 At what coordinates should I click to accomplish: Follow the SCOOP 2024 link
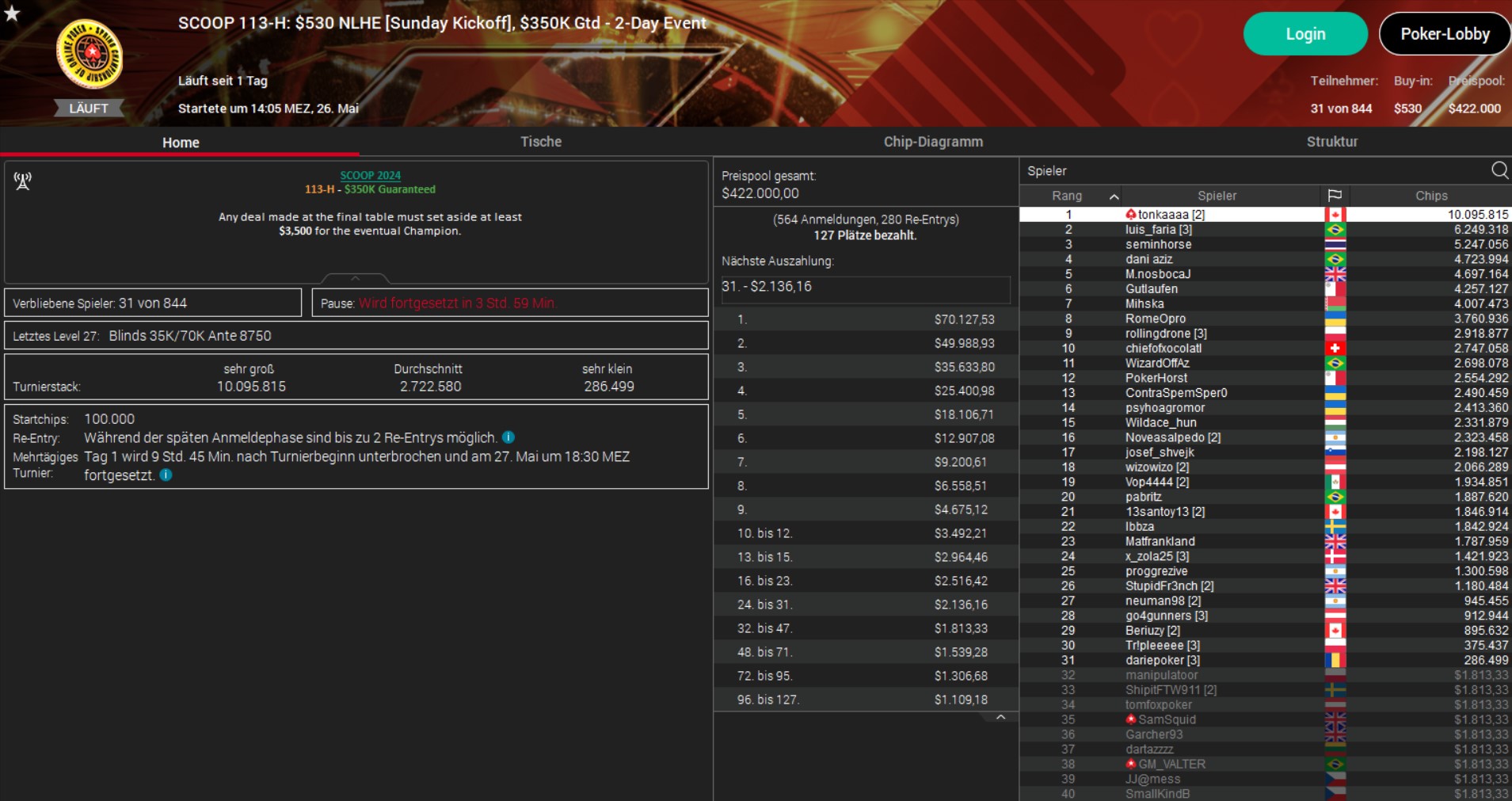370,176
